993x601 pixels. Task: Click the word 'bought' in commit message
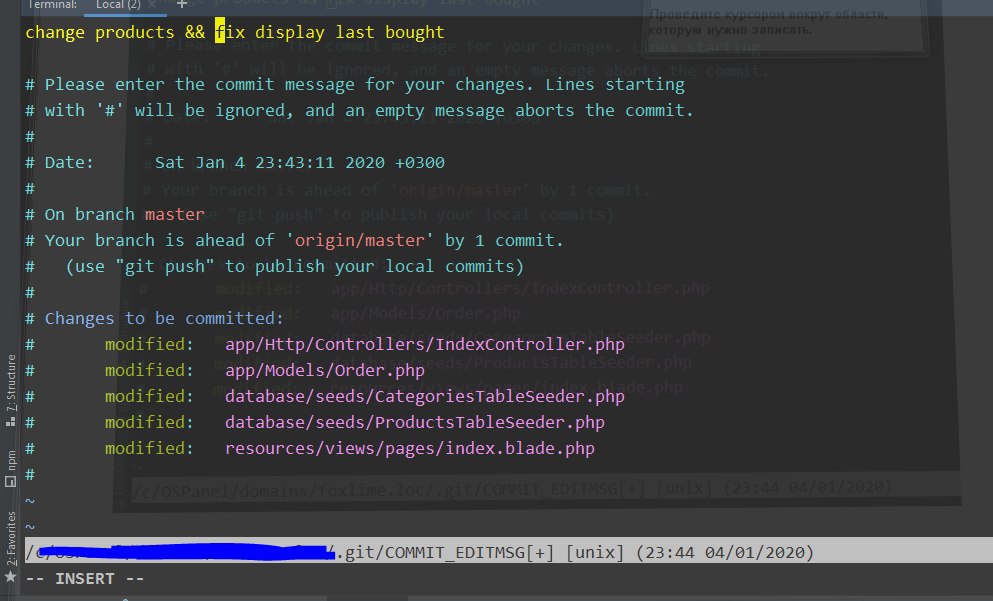click(x=415, y=32)
